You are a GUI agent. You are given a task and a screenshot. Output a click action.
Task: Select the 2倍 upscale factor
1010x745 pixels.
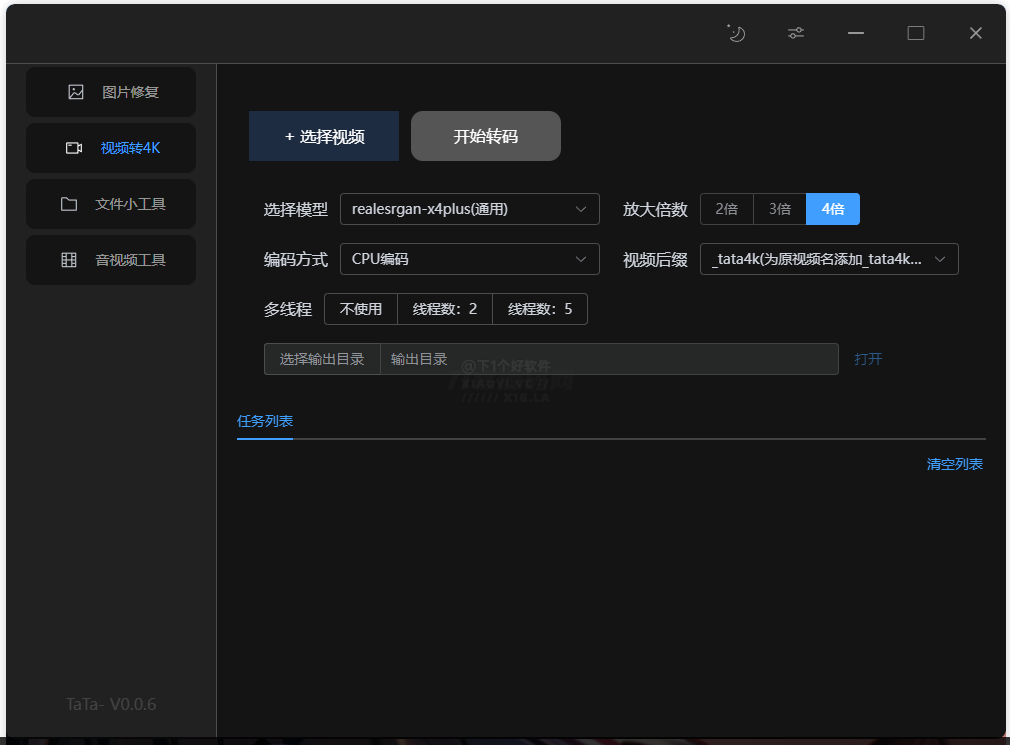click(x=726, y=209)
